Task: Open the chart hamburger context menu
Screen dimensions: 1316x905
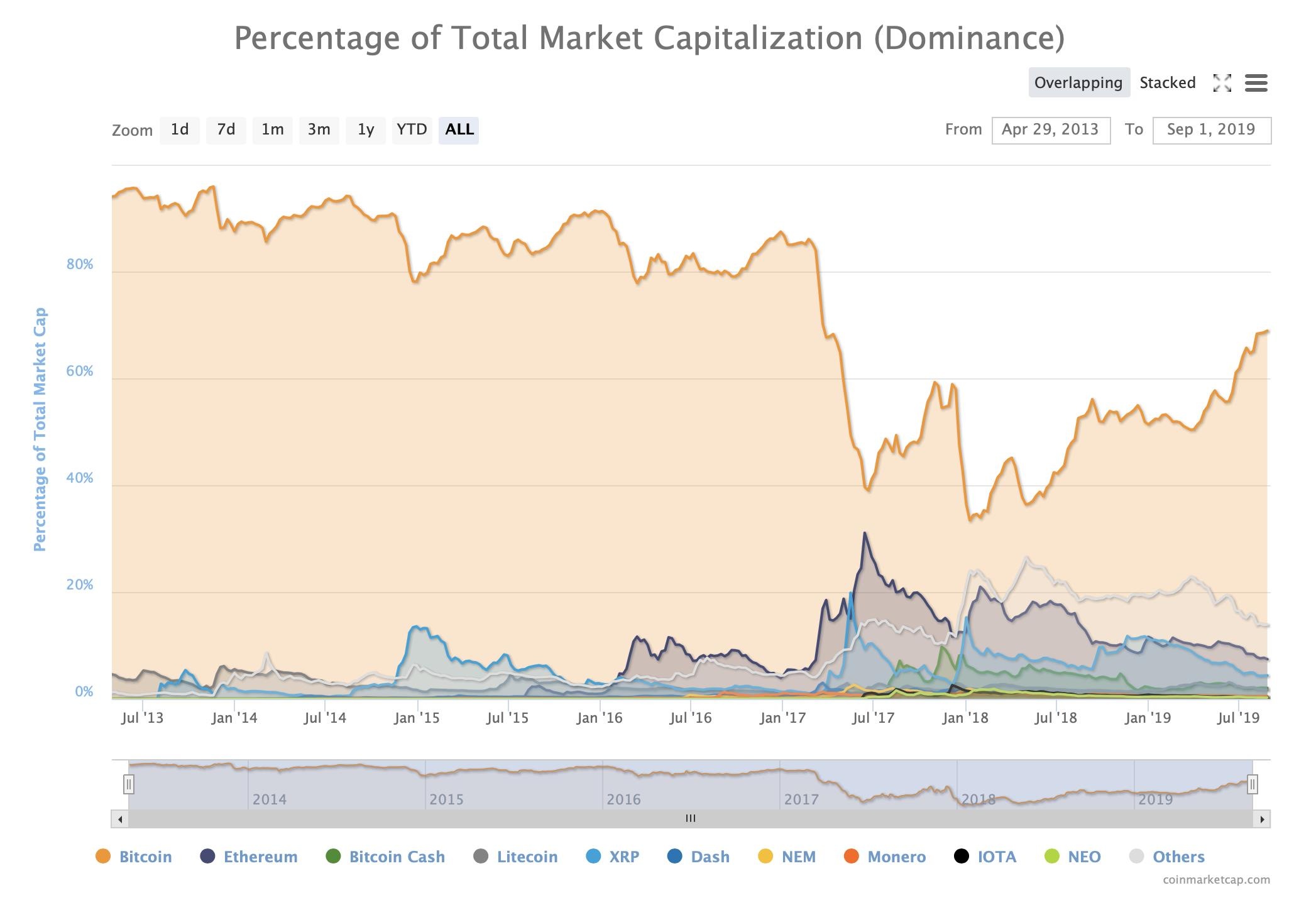Action: (x=1256, y=83)
